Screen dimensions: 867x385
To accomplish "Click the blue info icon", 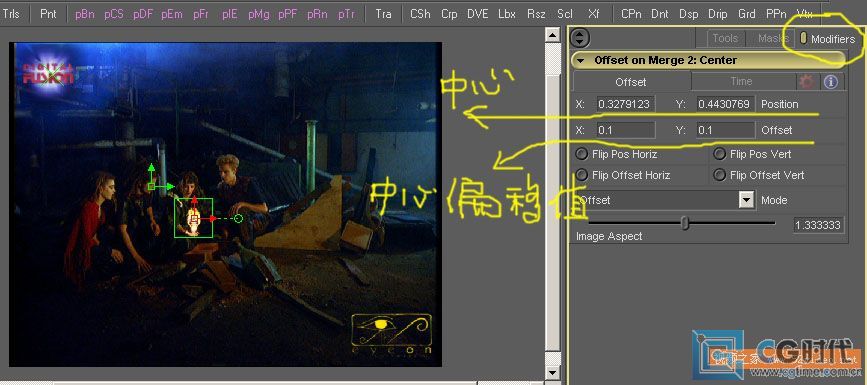I will [831, 82].
